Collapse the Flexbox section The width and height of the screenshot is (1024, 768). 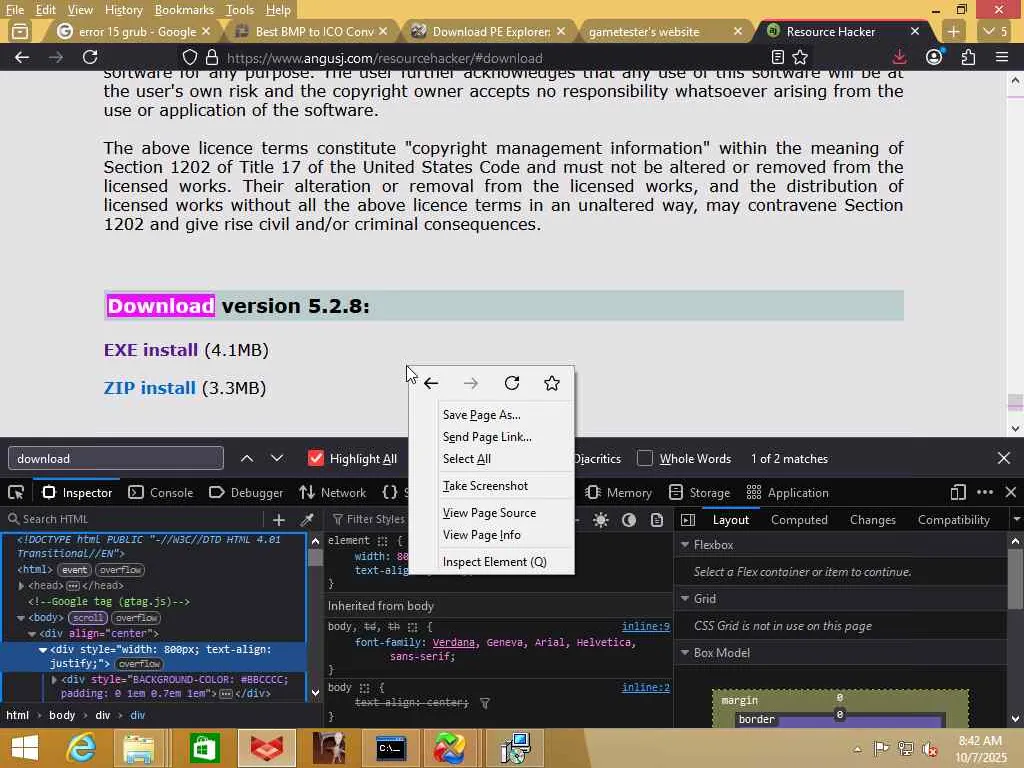[x=685, y=545]
